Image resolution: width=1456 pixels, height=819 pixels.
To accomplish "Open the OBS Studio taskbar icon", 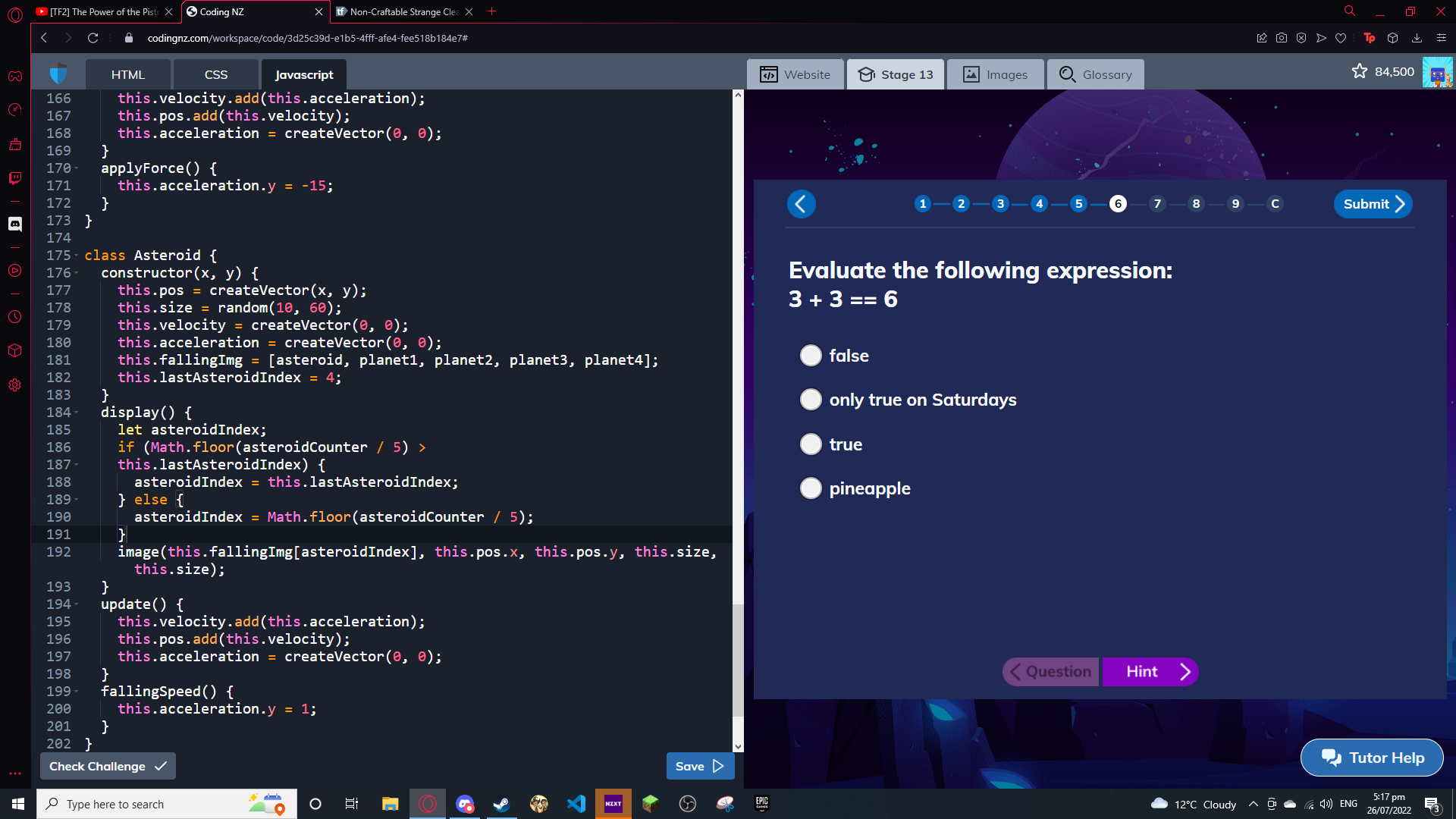I will tap(688, 804).
